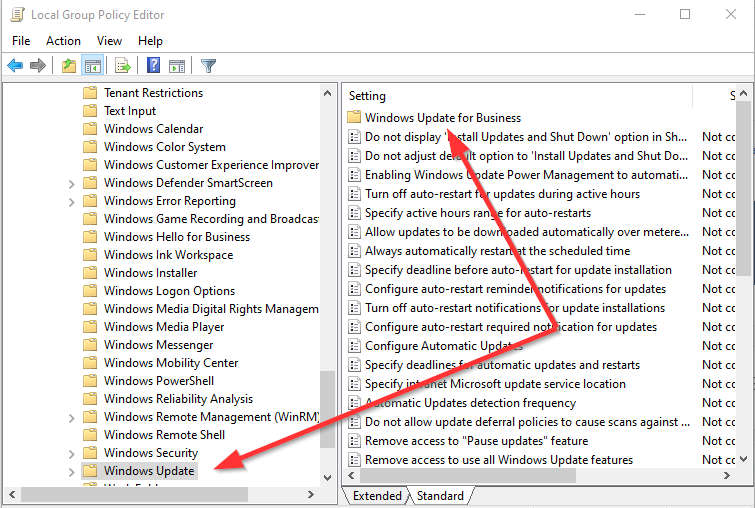755x508 pixels.
Task: Open the Action menu
Action: (63, 41)
